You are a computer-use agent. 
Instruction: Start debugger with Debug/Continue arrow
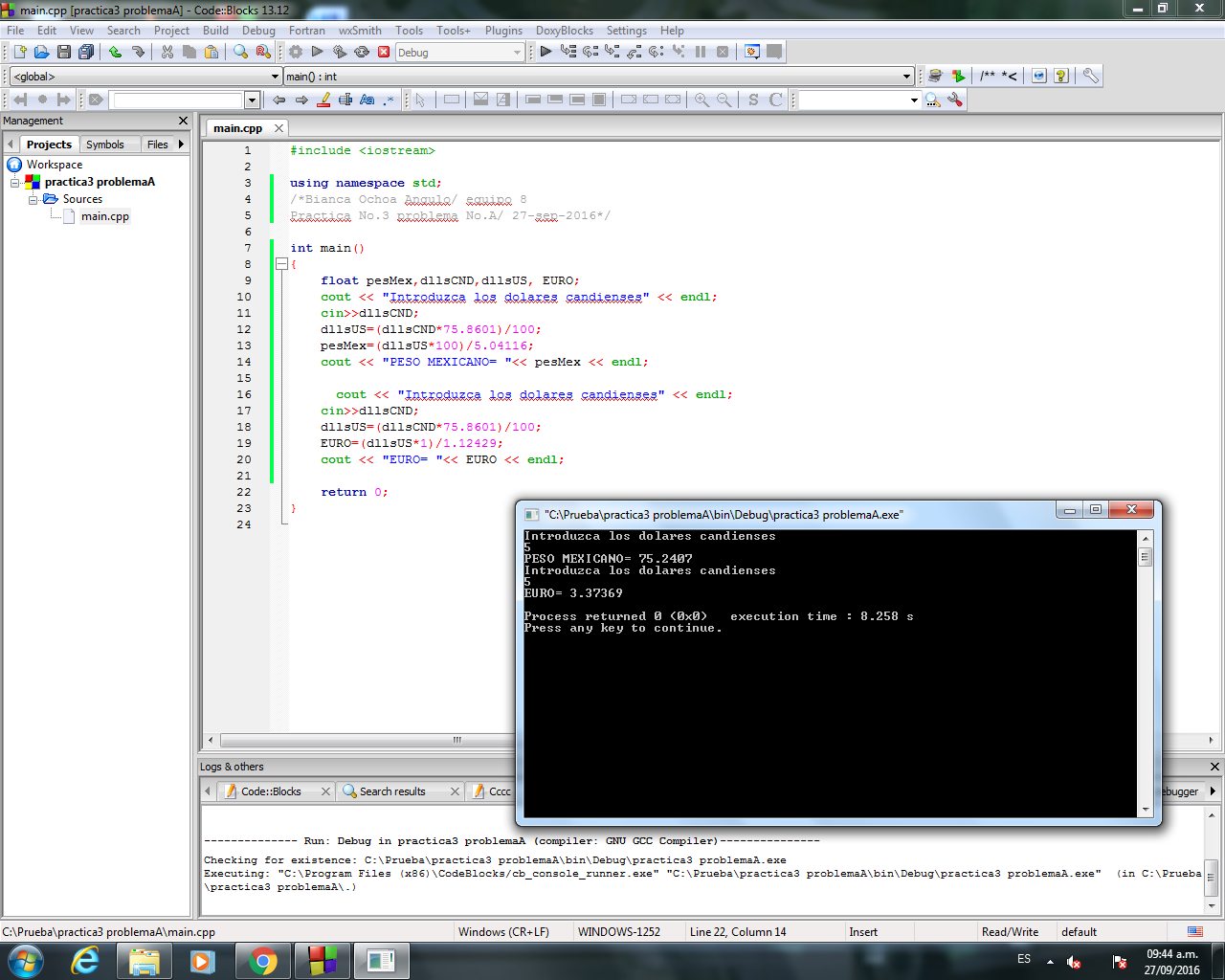[x=546, y=52]
